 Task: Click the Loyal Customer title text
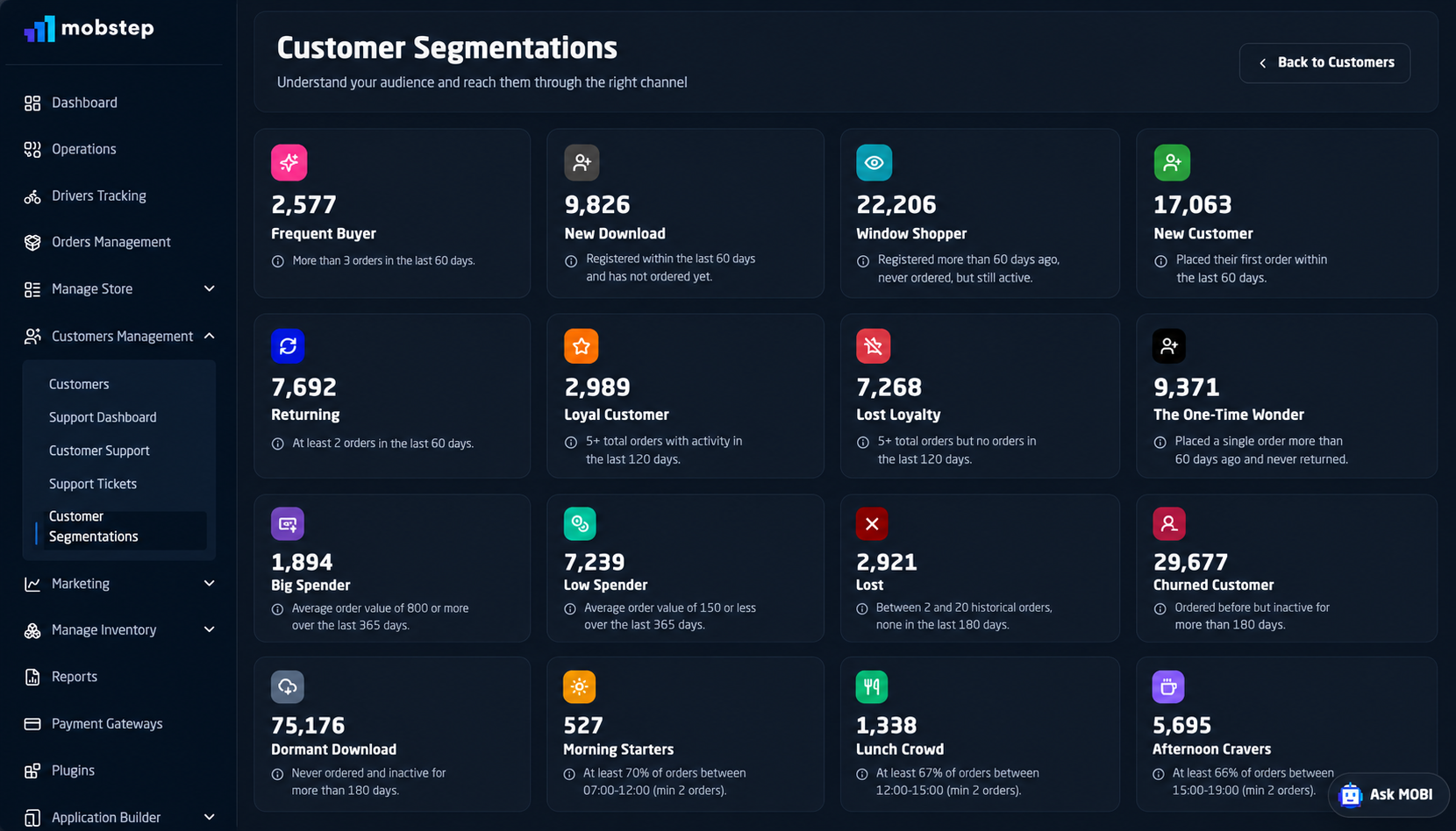pyautogui.click(x=617, y=415)
